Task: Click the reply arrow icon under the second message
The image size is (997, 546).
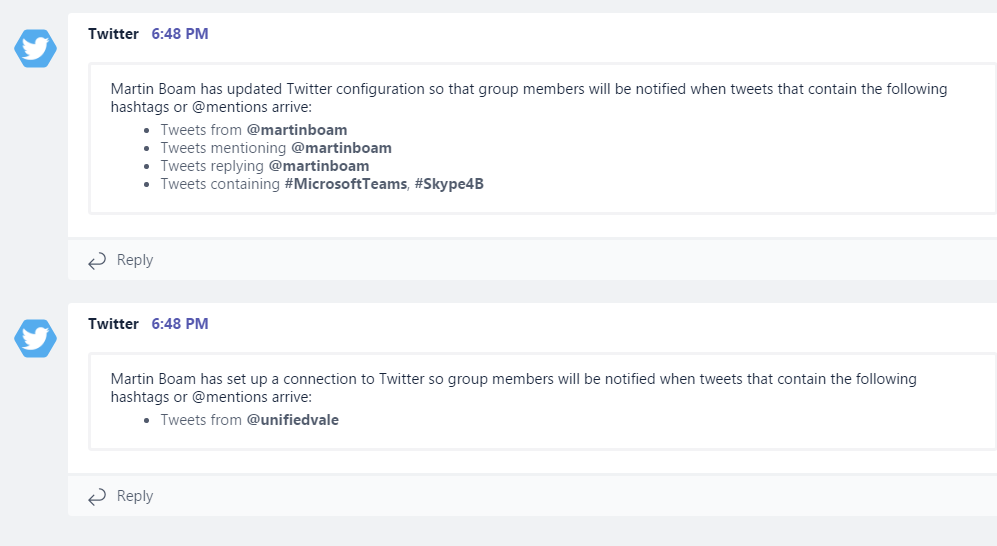Action: (x=97, y=497)
